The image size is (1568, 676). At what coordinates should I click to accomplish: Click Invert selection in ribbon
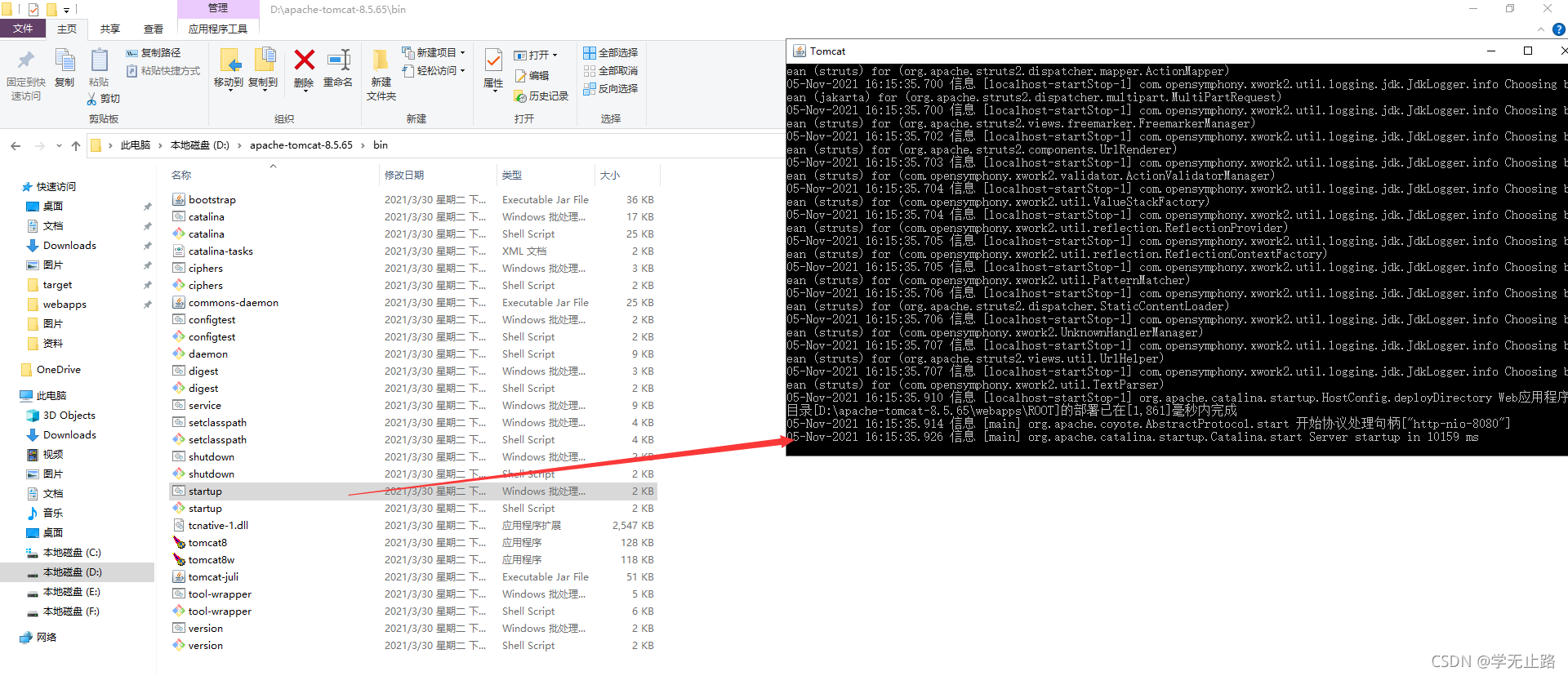point(611,89)
